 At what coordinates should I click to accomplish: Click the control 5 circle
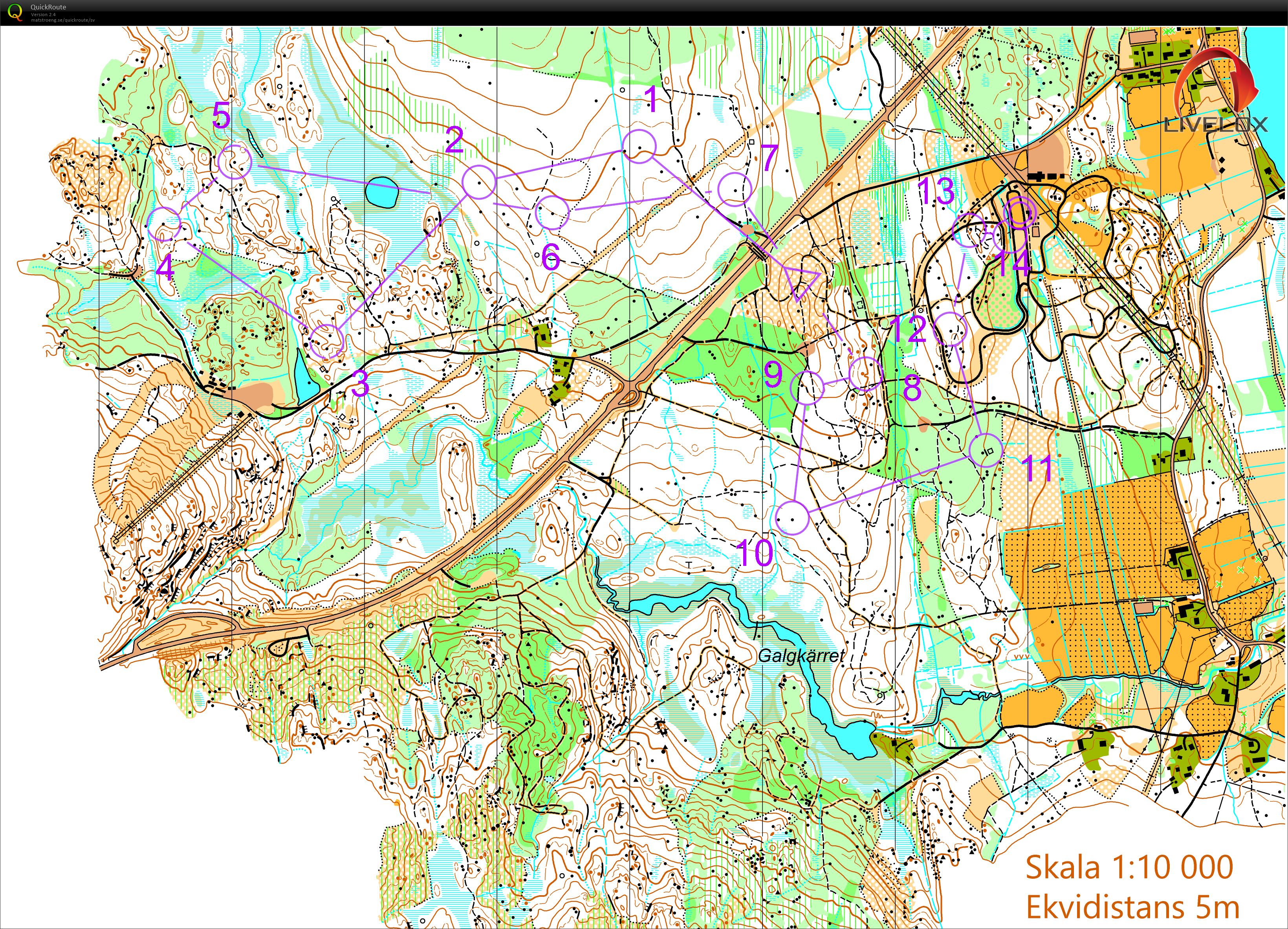[235, 162]
